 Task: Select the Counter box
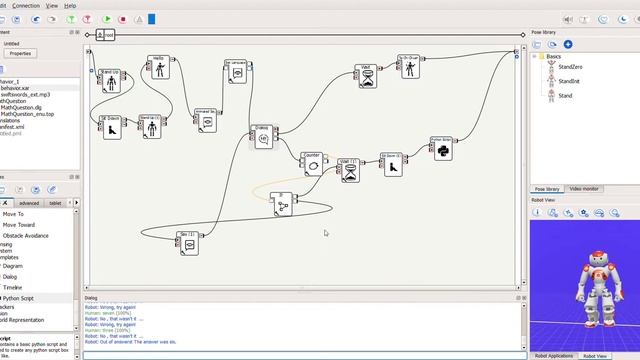point(313,164)
